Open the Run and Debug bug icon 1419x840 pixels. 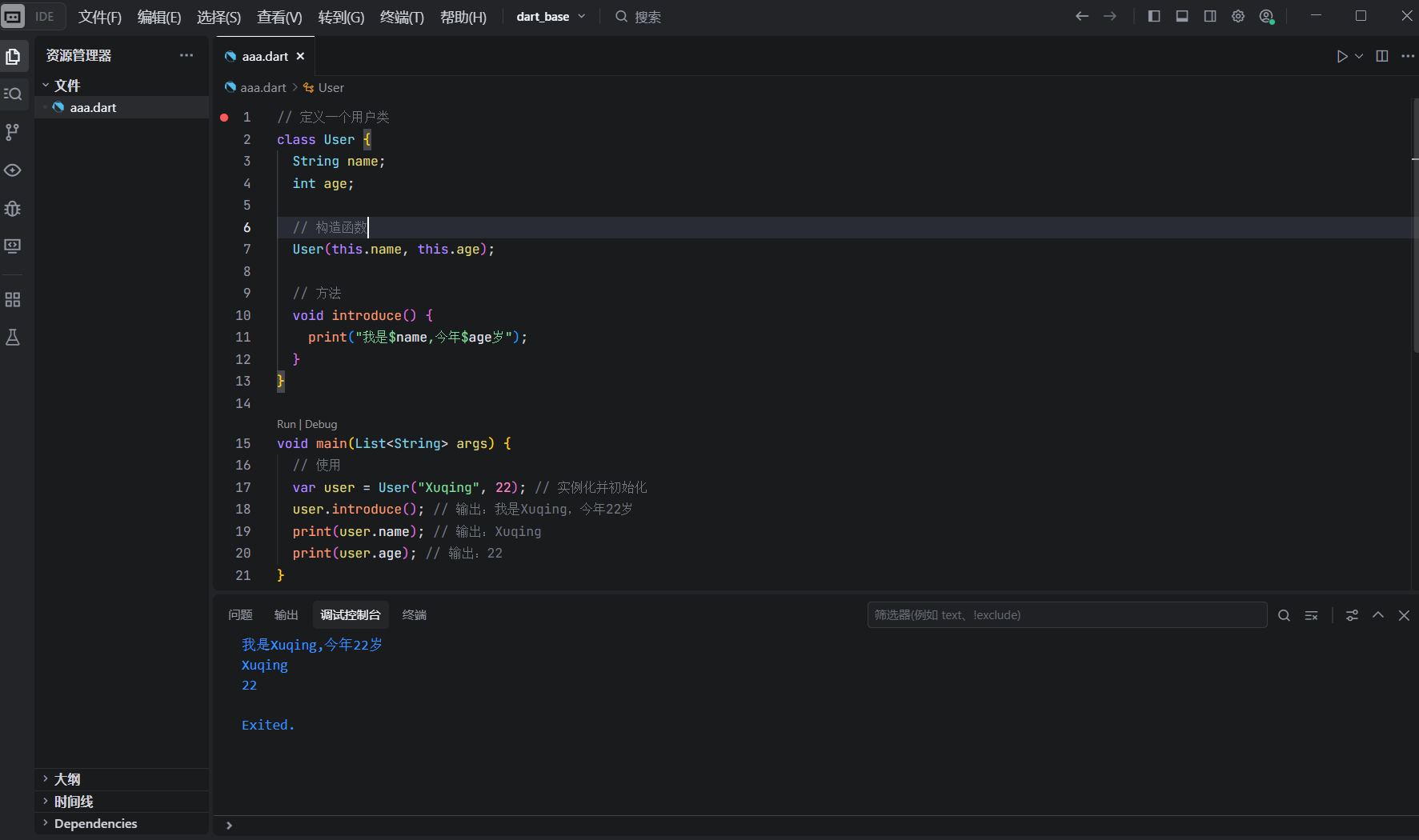[13, 209]
